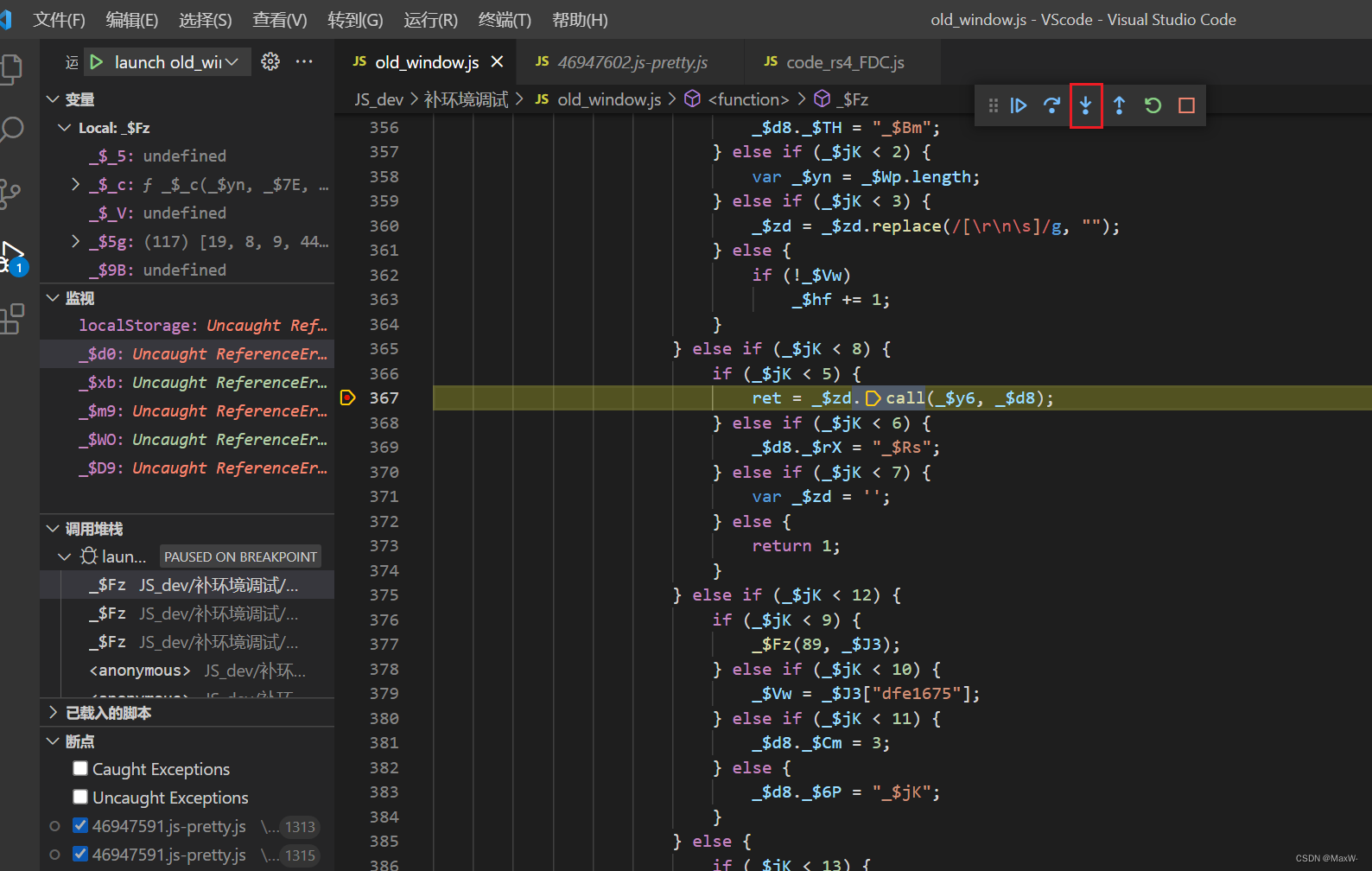Click the breakpoint arrow at line 367

(347, 398)
